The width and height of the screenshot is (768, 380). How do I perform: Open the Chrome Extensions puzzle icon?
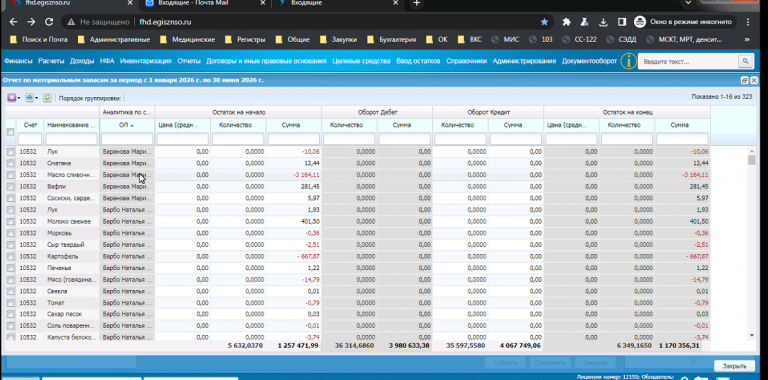pyautogui.click(x=567, y=22)
